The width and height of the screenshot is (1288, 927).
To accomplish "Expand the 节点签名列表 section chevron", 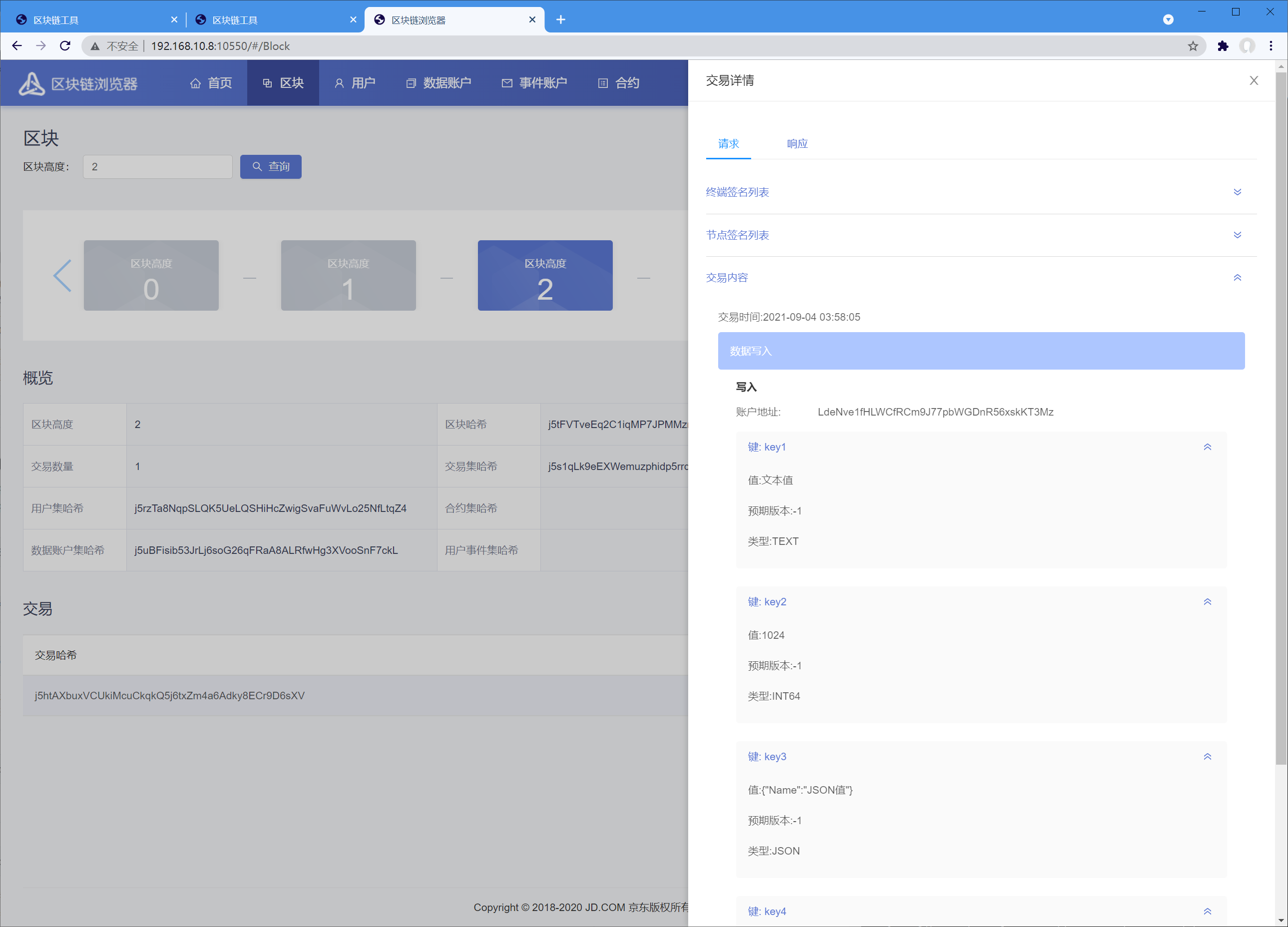I will [1237, 235].
